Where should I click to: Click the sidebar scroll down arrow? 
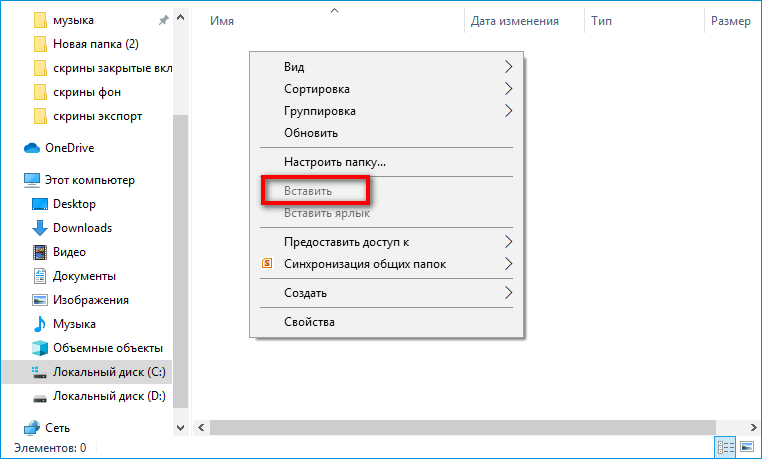coord(180,428)
